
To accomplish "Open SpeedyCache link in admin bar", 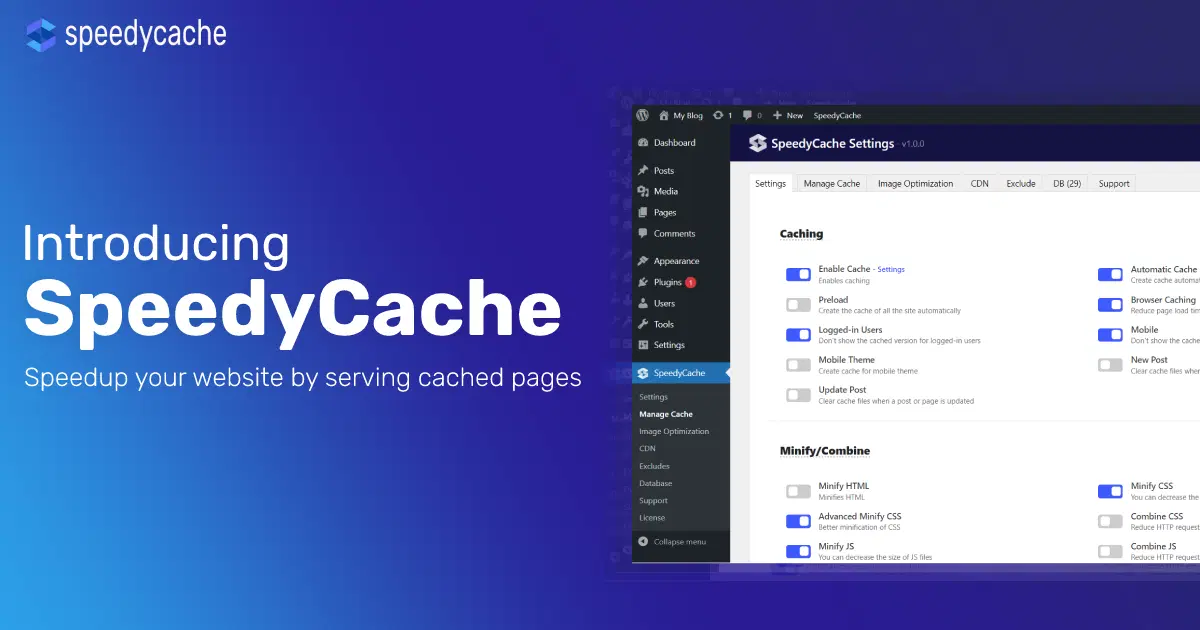I will click(x=837, y=116).
